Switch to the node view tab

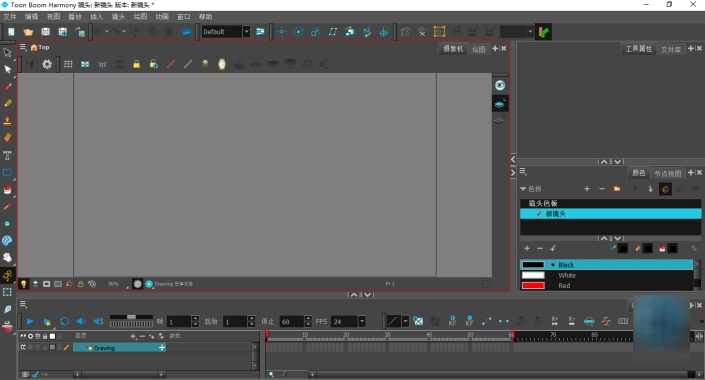click(668, 174)
